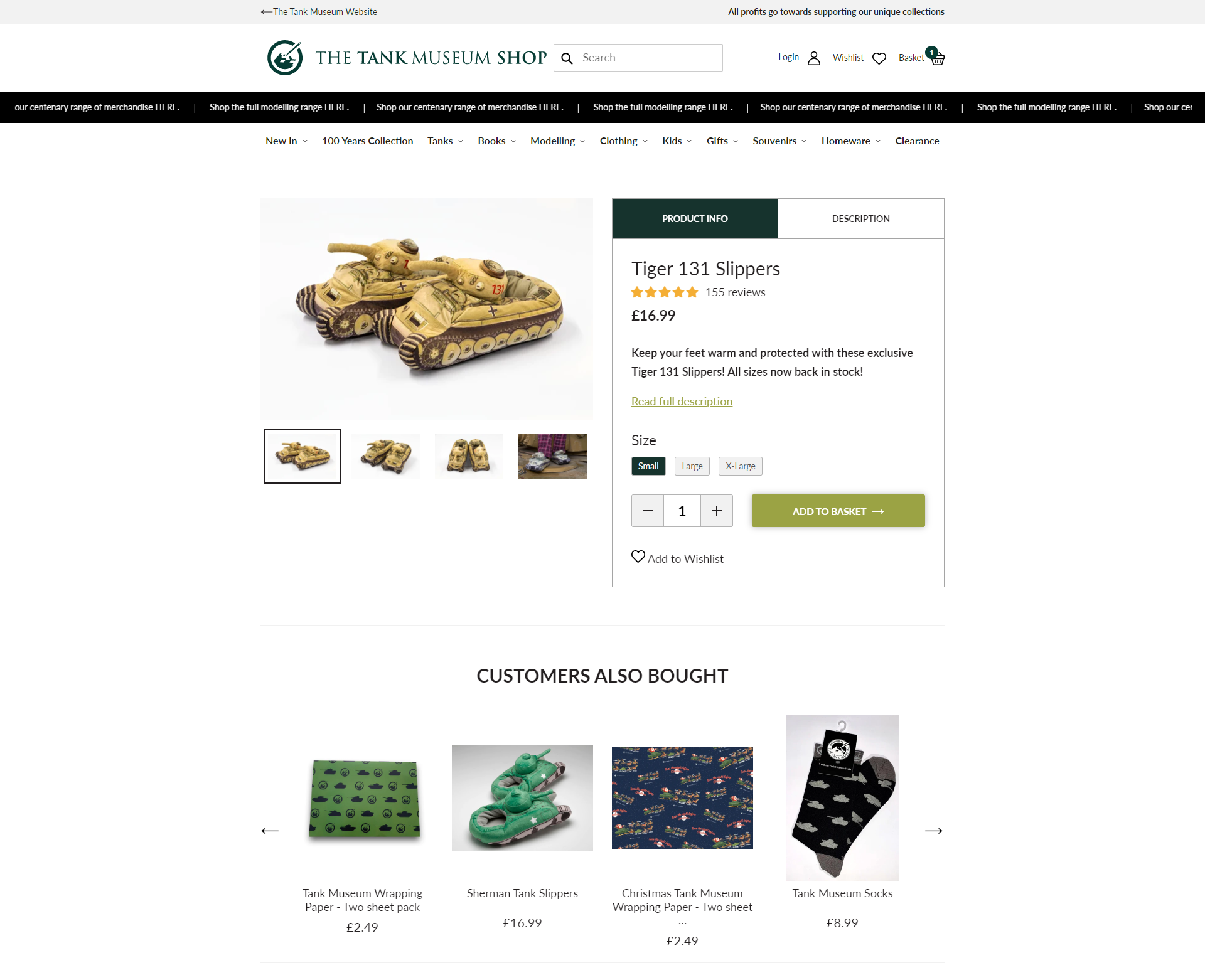The height and width of the screenshot is (980, 1205).
Task: Increase quantity with the plus button
Action: [717, 511]
